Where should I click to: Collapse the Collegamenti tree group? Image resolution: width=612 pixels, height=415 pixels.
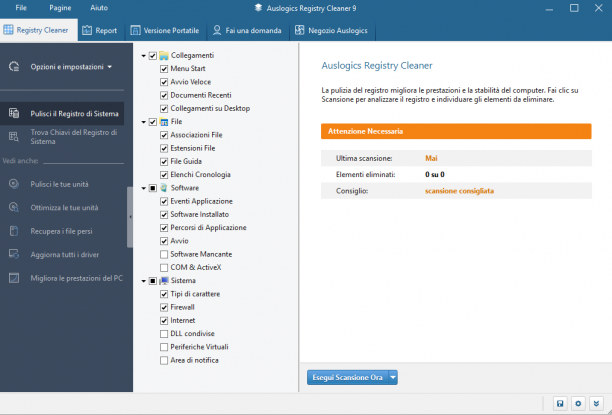pyautogui.click(x=144, y=56)
